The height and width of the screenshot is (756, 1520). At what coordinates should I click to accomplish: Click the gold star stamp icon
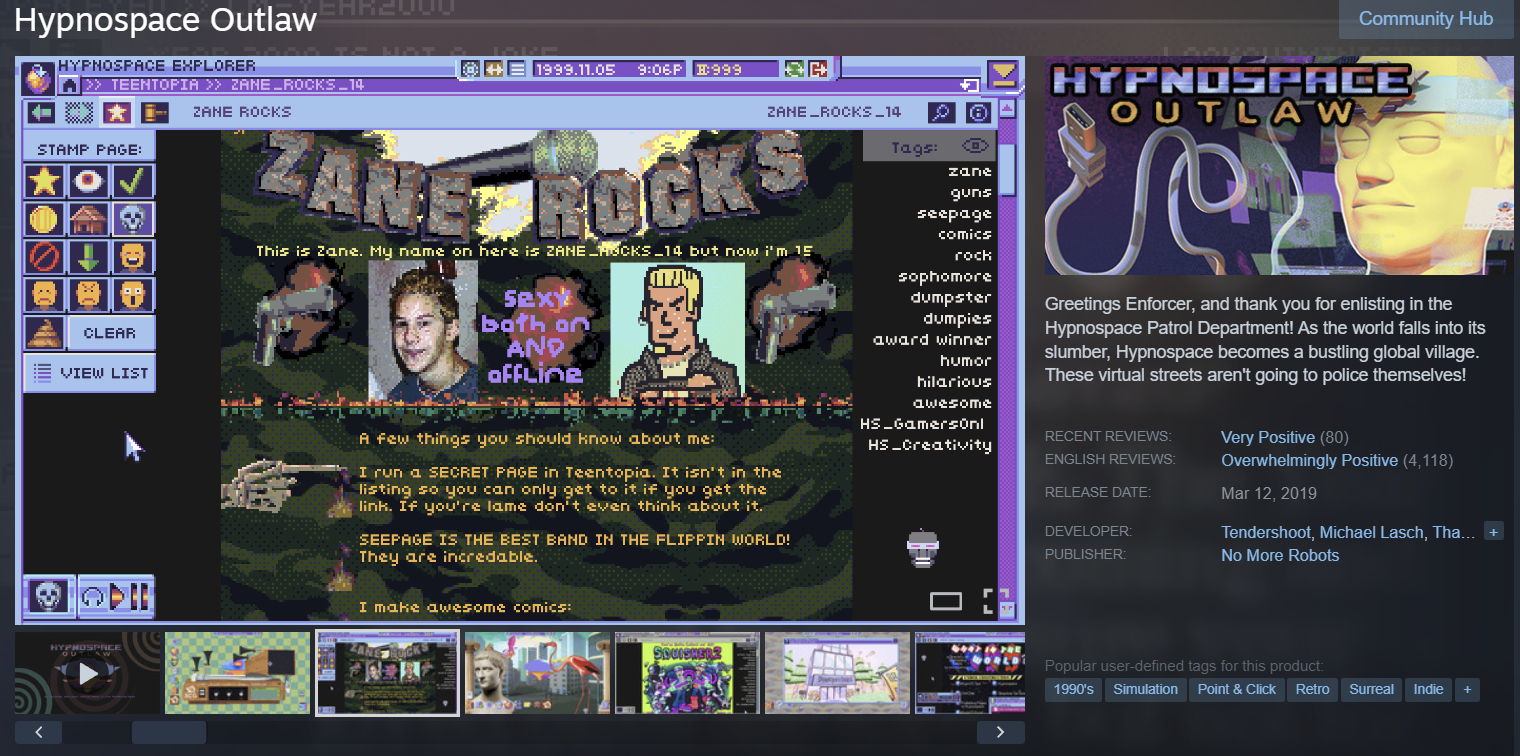[45, 181]
